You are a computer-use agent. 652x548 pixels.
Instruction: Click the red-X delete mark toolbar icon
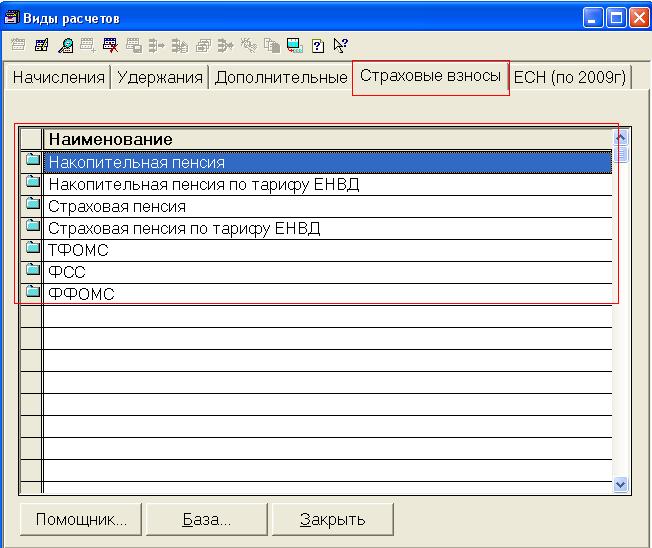110,45
